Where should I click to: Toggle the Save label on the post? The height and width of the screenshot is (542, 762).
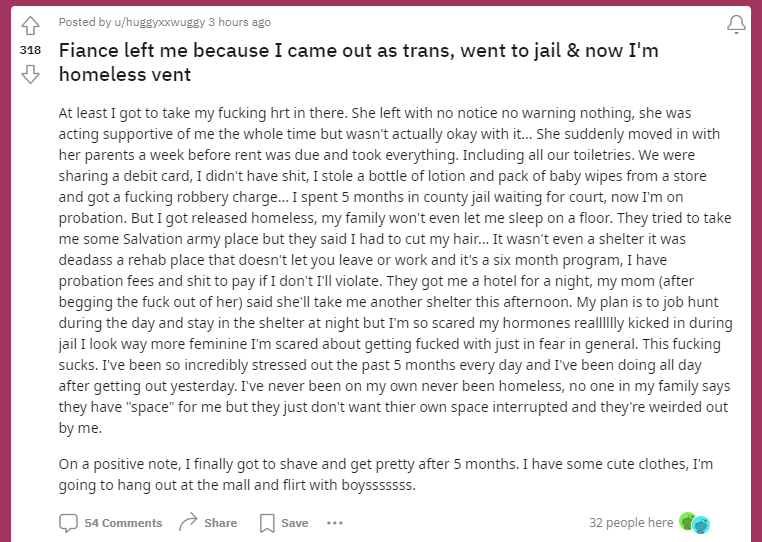pos(295,523)
